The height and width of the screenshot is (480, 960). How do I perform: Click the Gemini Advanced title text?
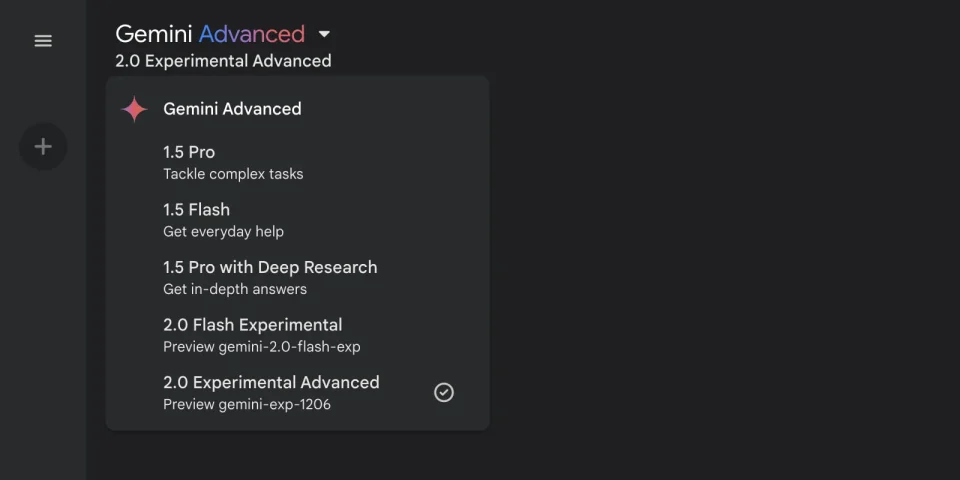(210, 34)
